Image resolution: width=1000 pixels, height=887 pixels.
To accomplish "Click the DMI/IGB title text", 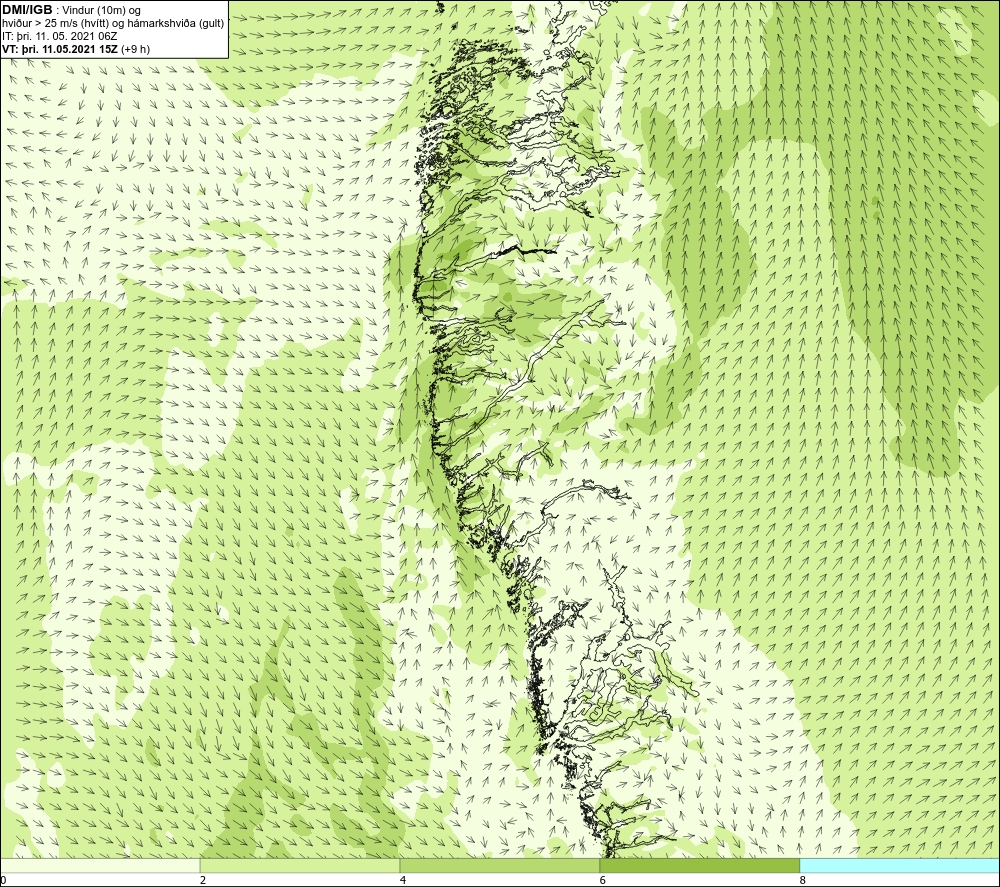I will click(x=27, y=10).
